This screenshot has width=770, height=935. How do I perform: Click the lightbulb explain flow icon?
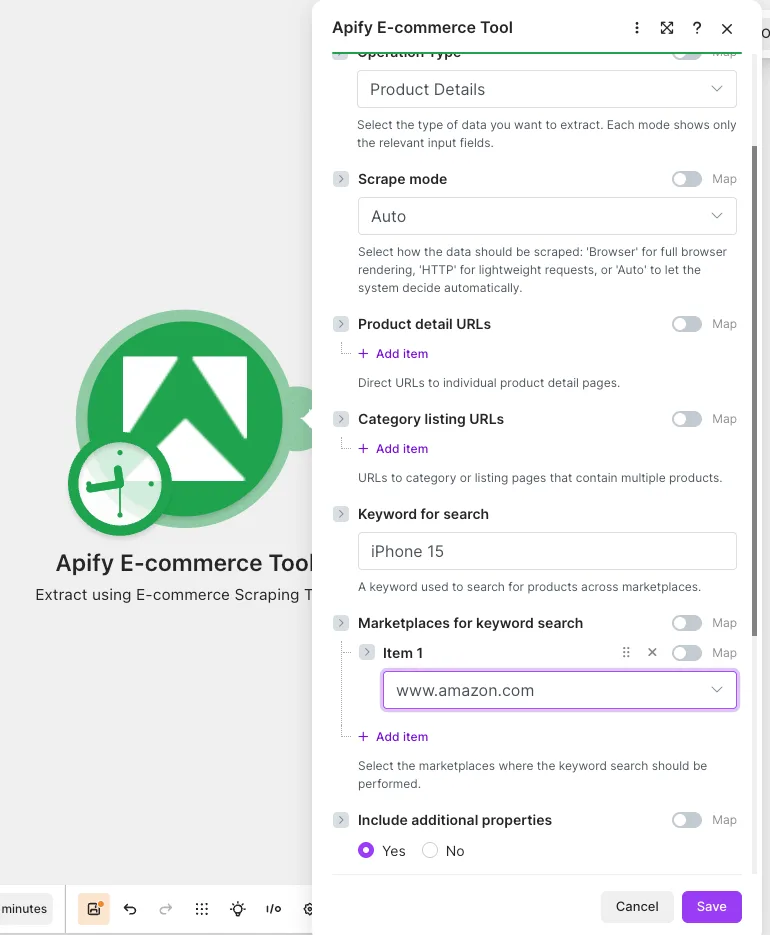coord(238,909)
